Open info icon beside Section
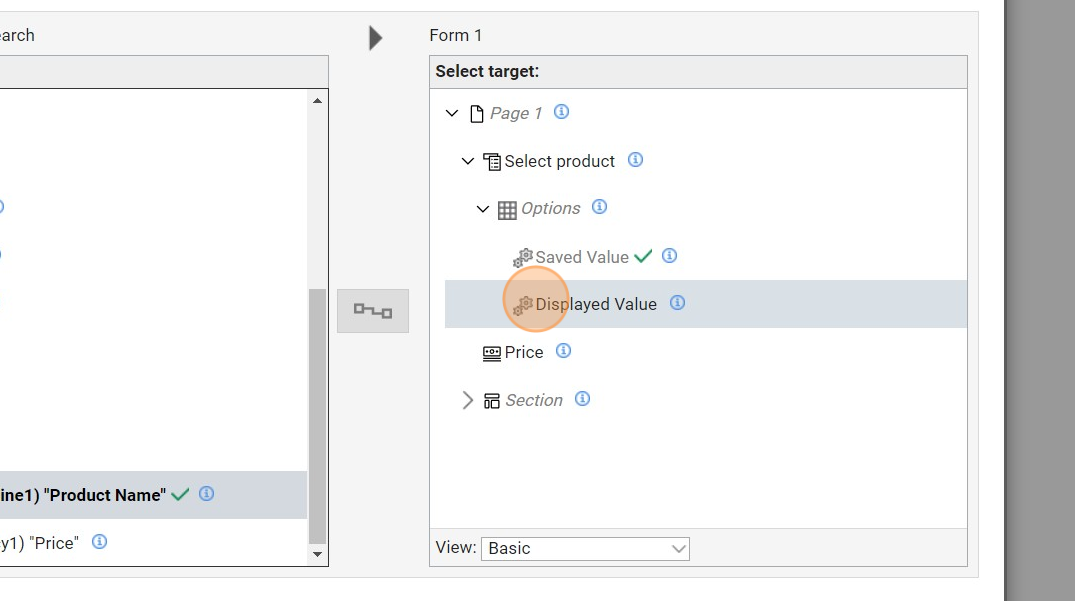The image size is (1075, 601). pyautogui.click(x=582, y=399)
